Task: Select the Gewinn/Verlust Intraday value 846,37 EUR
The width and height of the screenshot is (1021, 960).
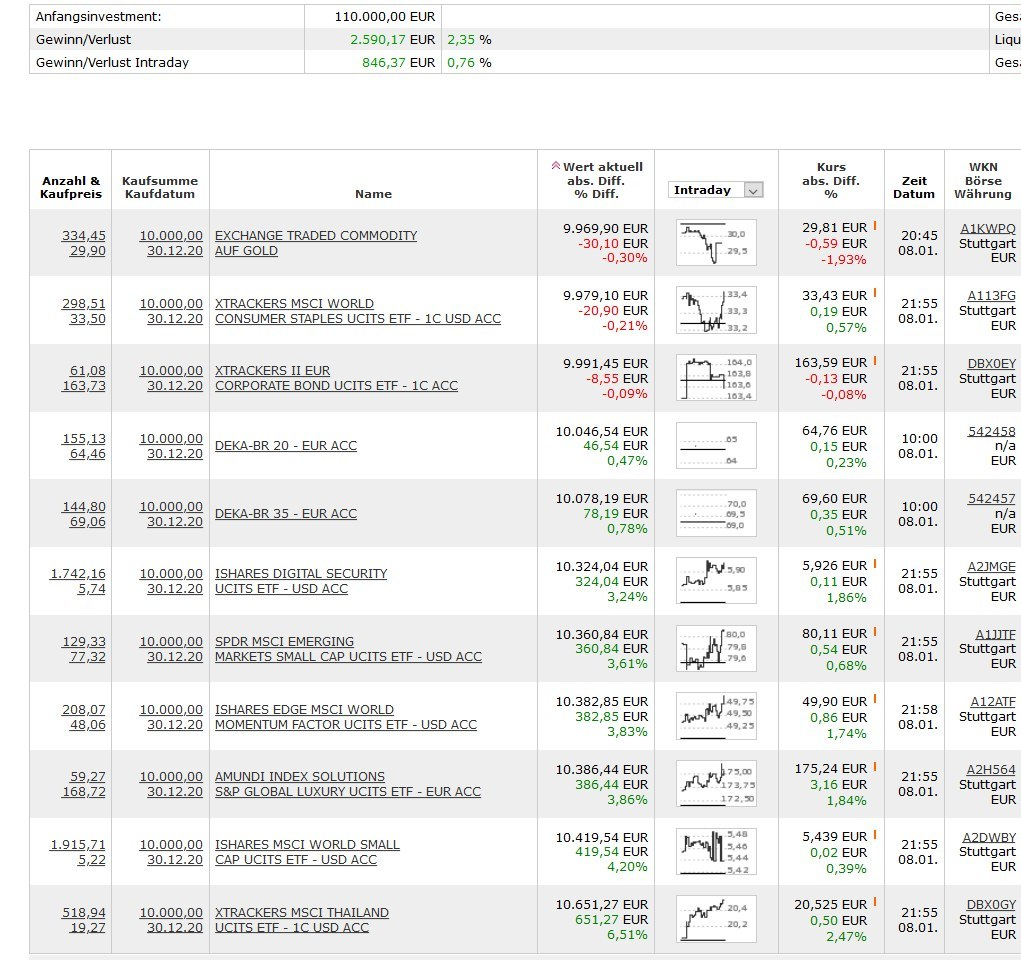Action: coord(399,62)
